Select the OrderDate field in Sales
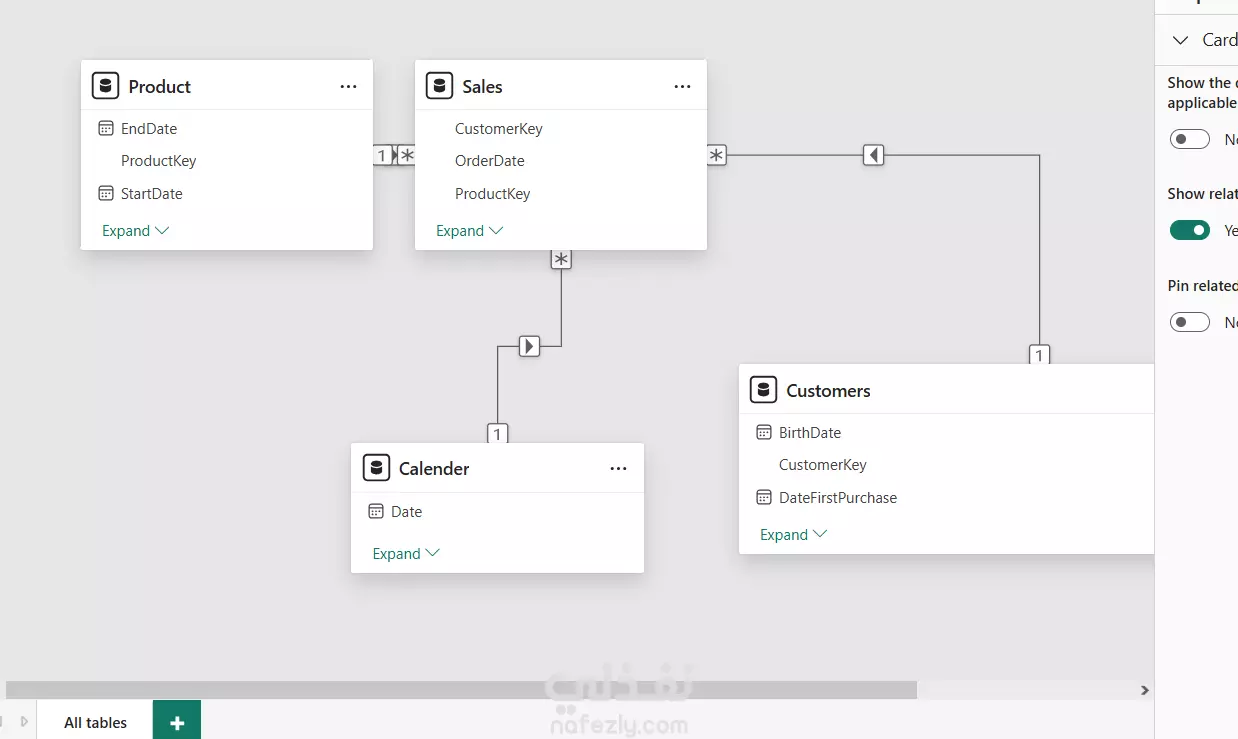 pos(489,161)
